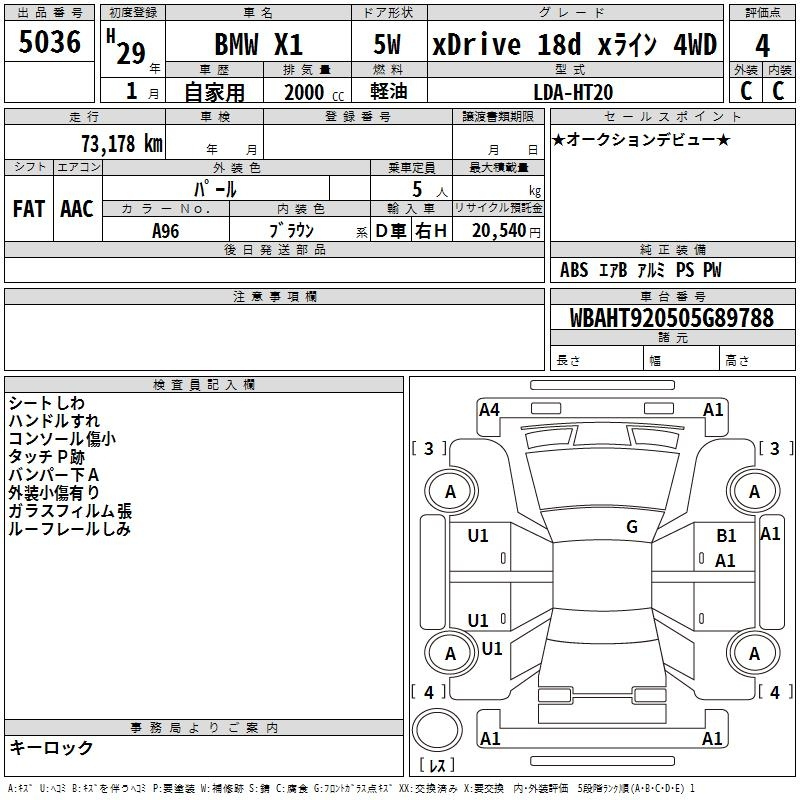Select the 譲渡書類期限 header
Screen dimensions: 800x800
pyautogui.click(x=498, y=117)
